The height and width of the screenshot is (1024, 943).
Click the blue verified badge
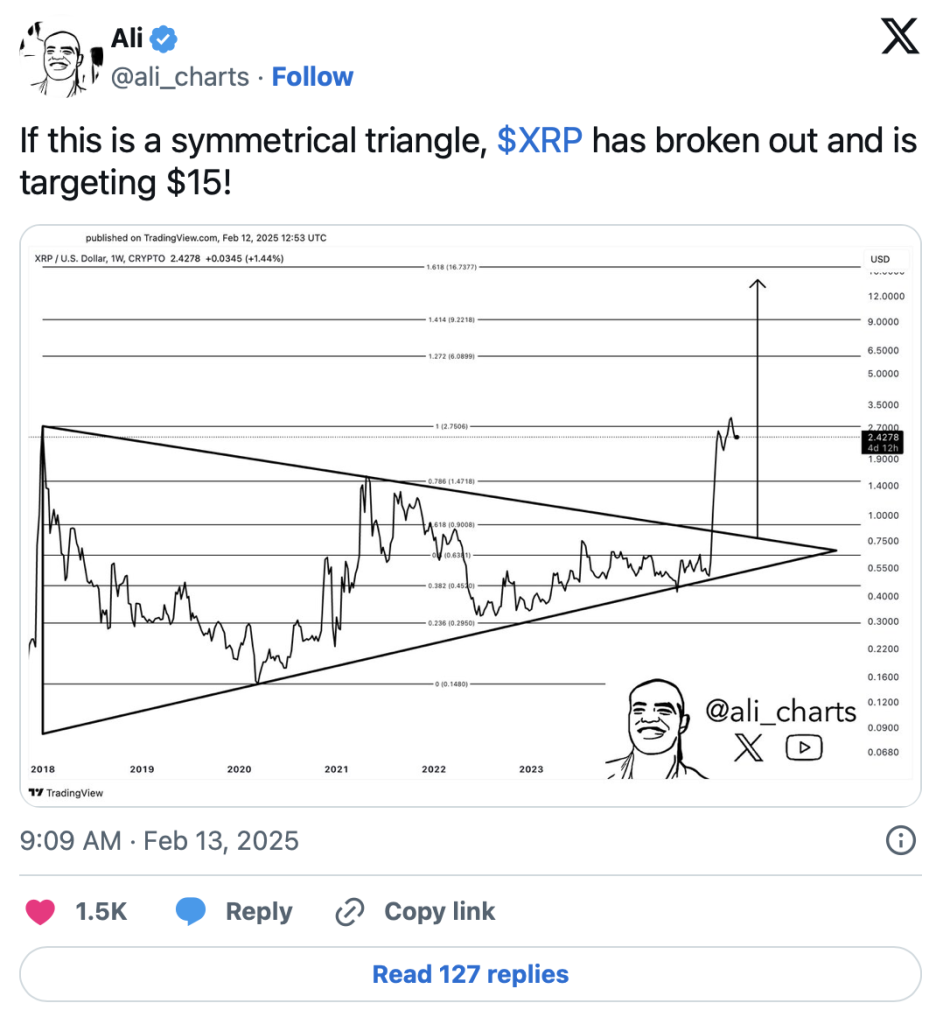[x=165, y=40]
